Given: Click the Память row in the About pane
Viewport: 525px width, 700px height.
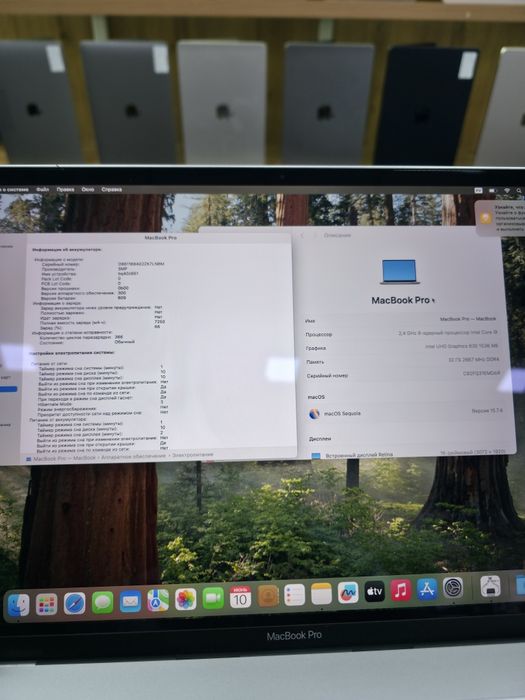Looking at the screenshot, I should [402, 361].
